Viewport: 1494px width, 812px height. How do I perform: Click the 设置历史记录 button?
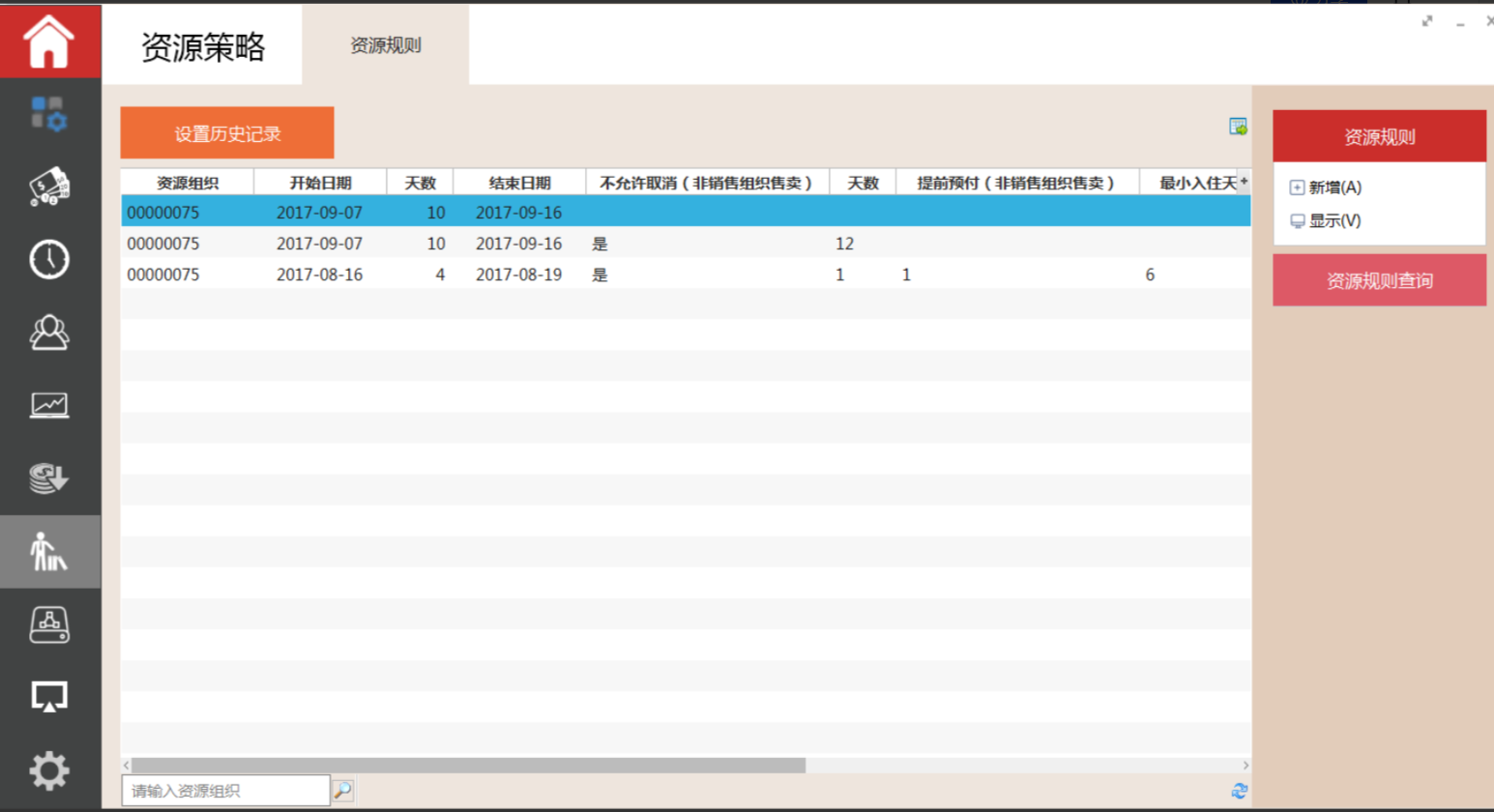227,133
